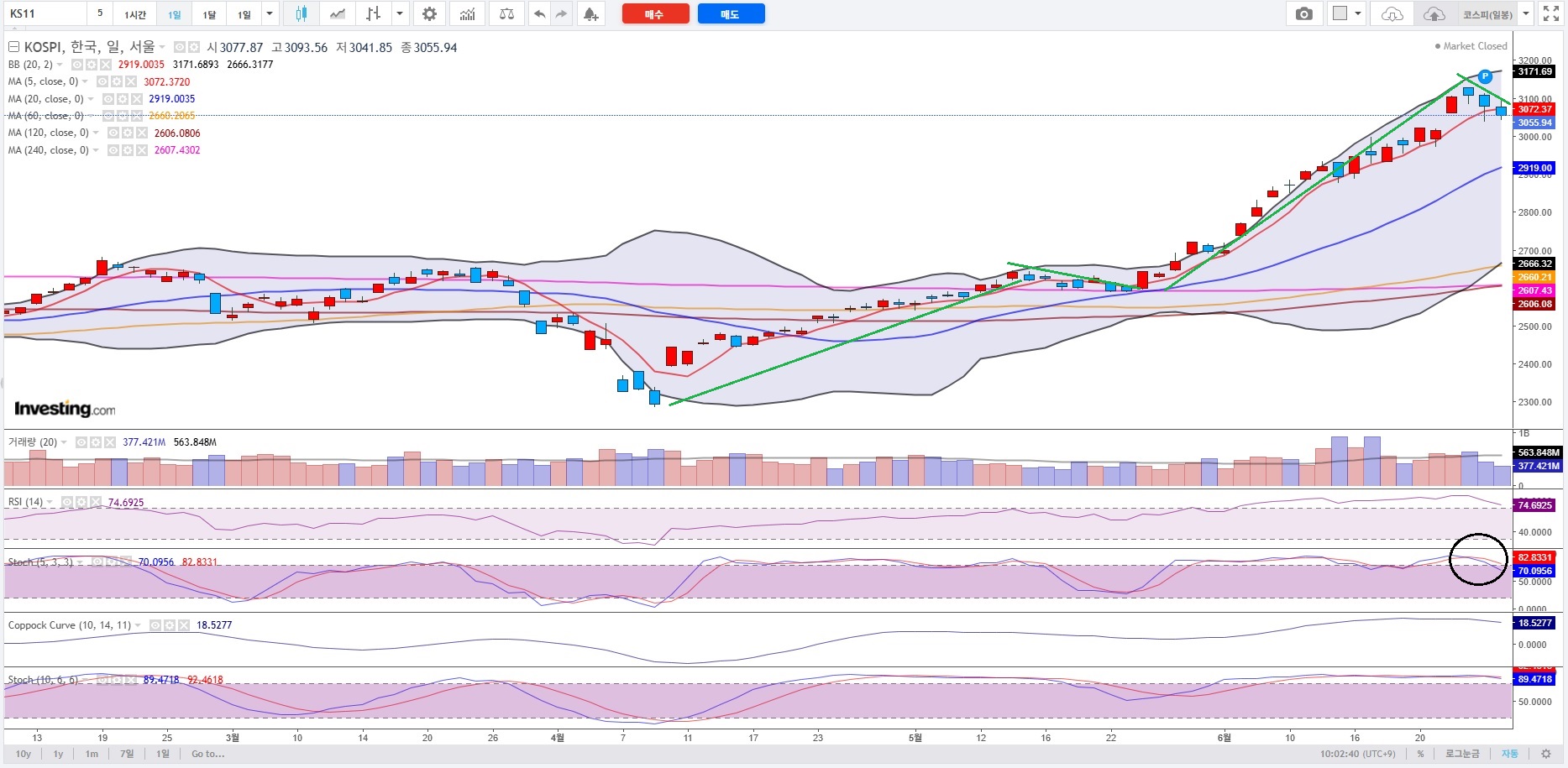Load a saved chart layout from the cloud
Viewport: 1568px width, 768px height.
click(x=1392, y=13)
